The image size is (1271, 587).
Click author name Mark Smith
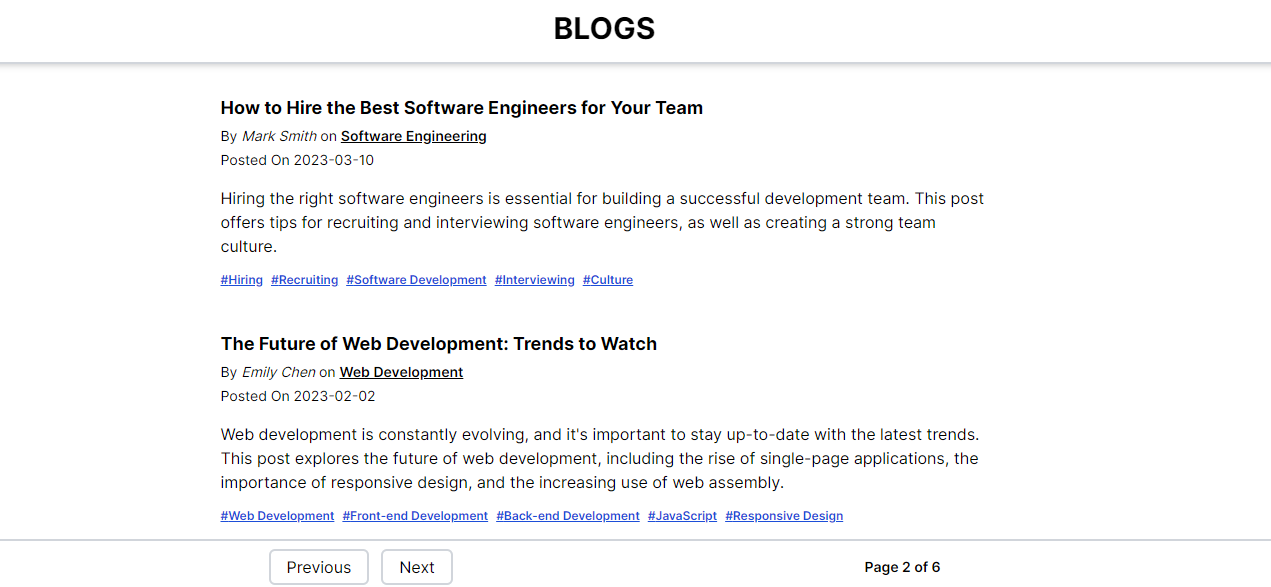click(x=279, y=136)
